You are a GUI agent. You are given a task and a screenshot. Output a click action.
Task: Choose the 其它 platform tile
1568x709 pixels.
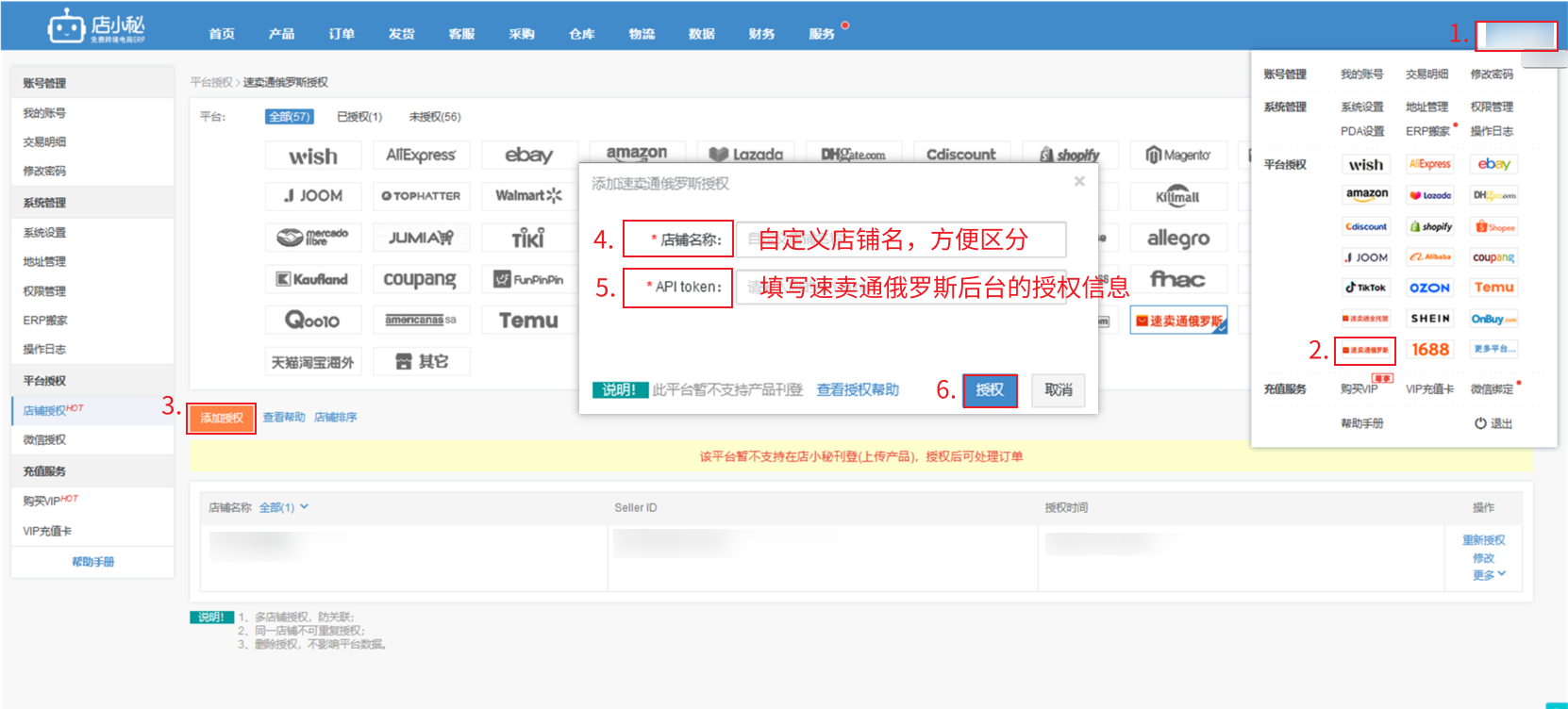click(421, 362)
